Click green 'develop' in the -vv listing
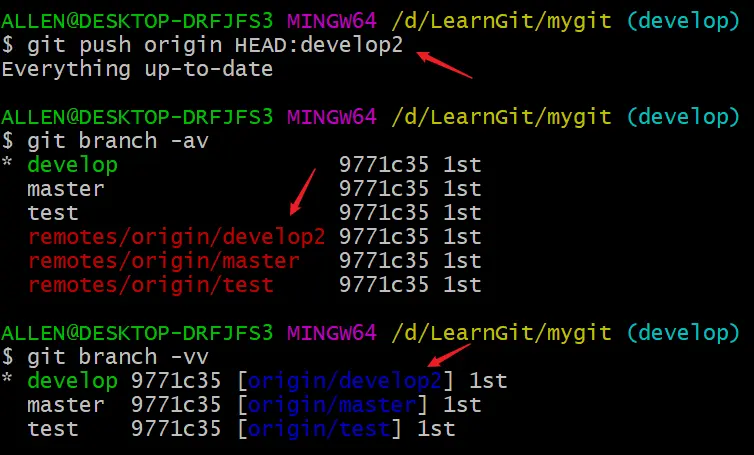This screenshot has width=754, height=455. tap(73, 381)
